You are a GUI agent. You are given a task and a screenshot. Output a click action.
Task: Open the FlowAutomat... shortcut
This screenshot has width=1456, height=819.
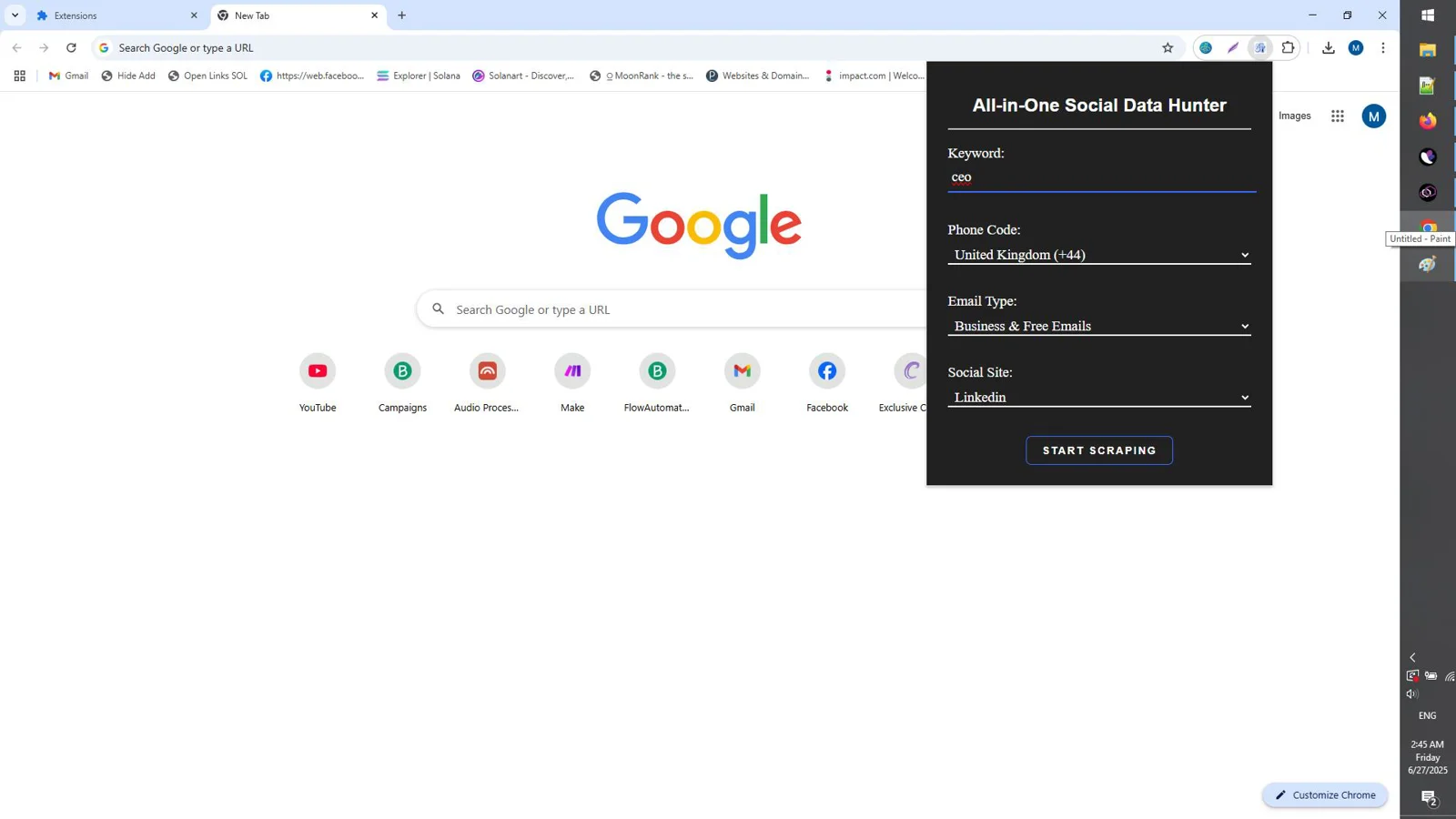pyautogui.click(x=657, y=382)
